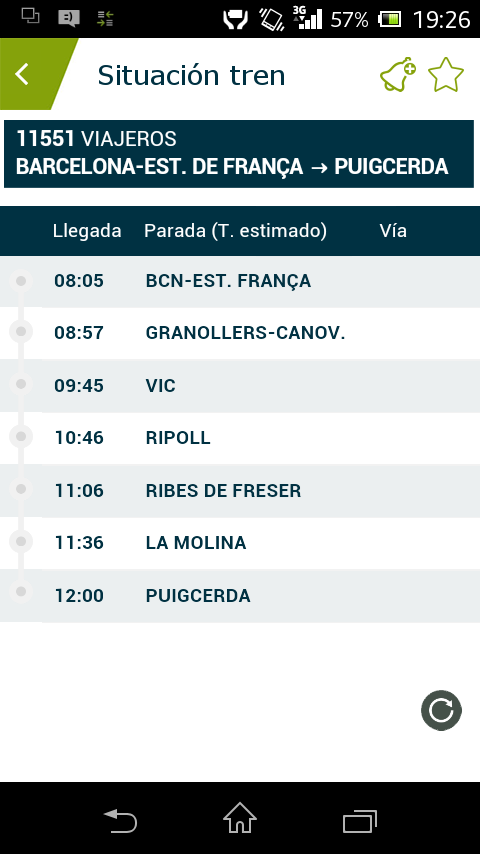Select the RIPOLL stop row
The height and width of the screenshot is (854, 480).
pos(240,438)
